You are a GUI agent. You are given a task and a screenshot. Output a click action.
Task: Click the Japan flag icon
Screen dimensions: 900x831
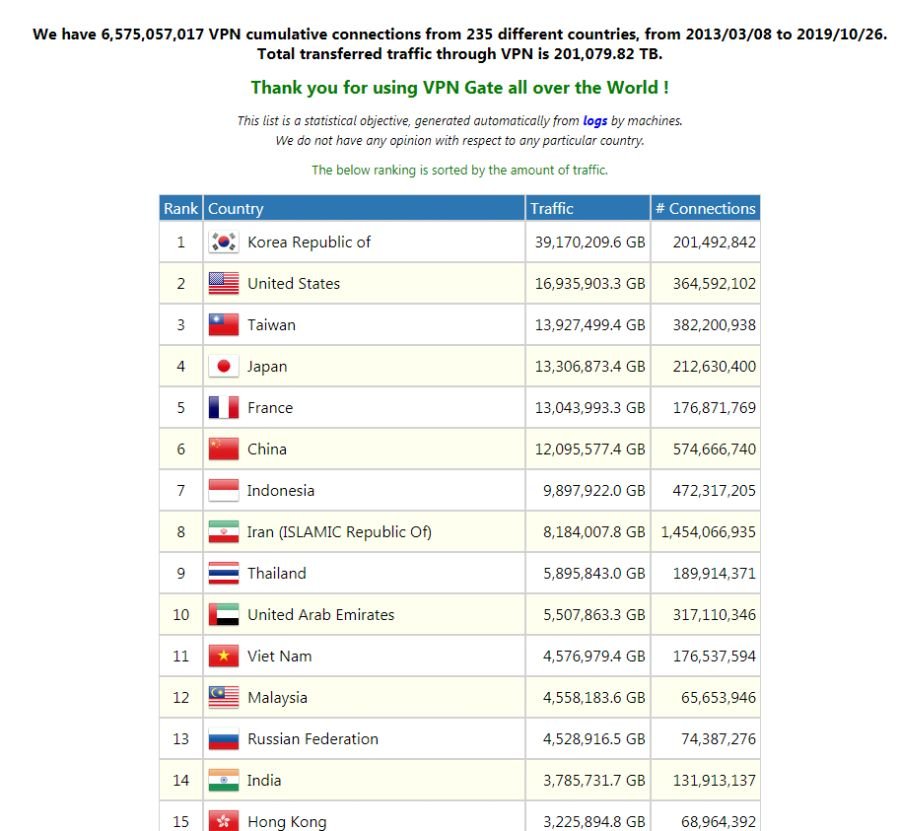(x=223, y=367)
